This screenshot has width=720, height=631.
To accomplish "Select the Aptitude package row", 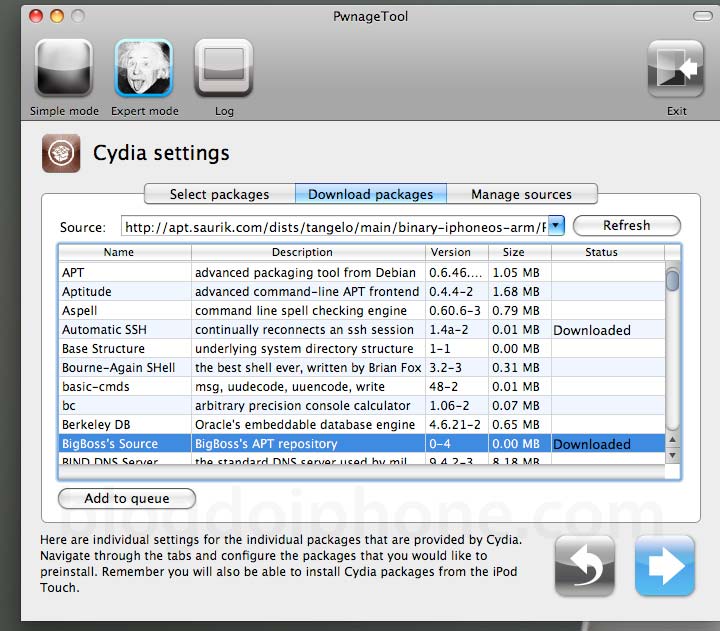I will pyautogui.click(x=362, y=292).
